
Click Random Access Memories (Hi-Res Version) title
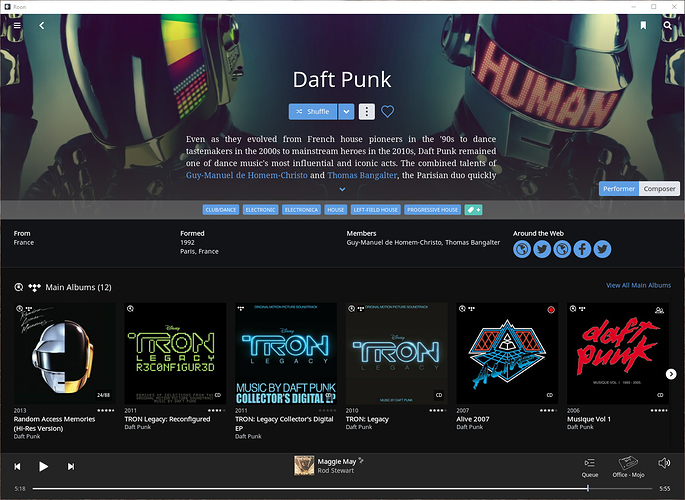[x=54, y=424]
